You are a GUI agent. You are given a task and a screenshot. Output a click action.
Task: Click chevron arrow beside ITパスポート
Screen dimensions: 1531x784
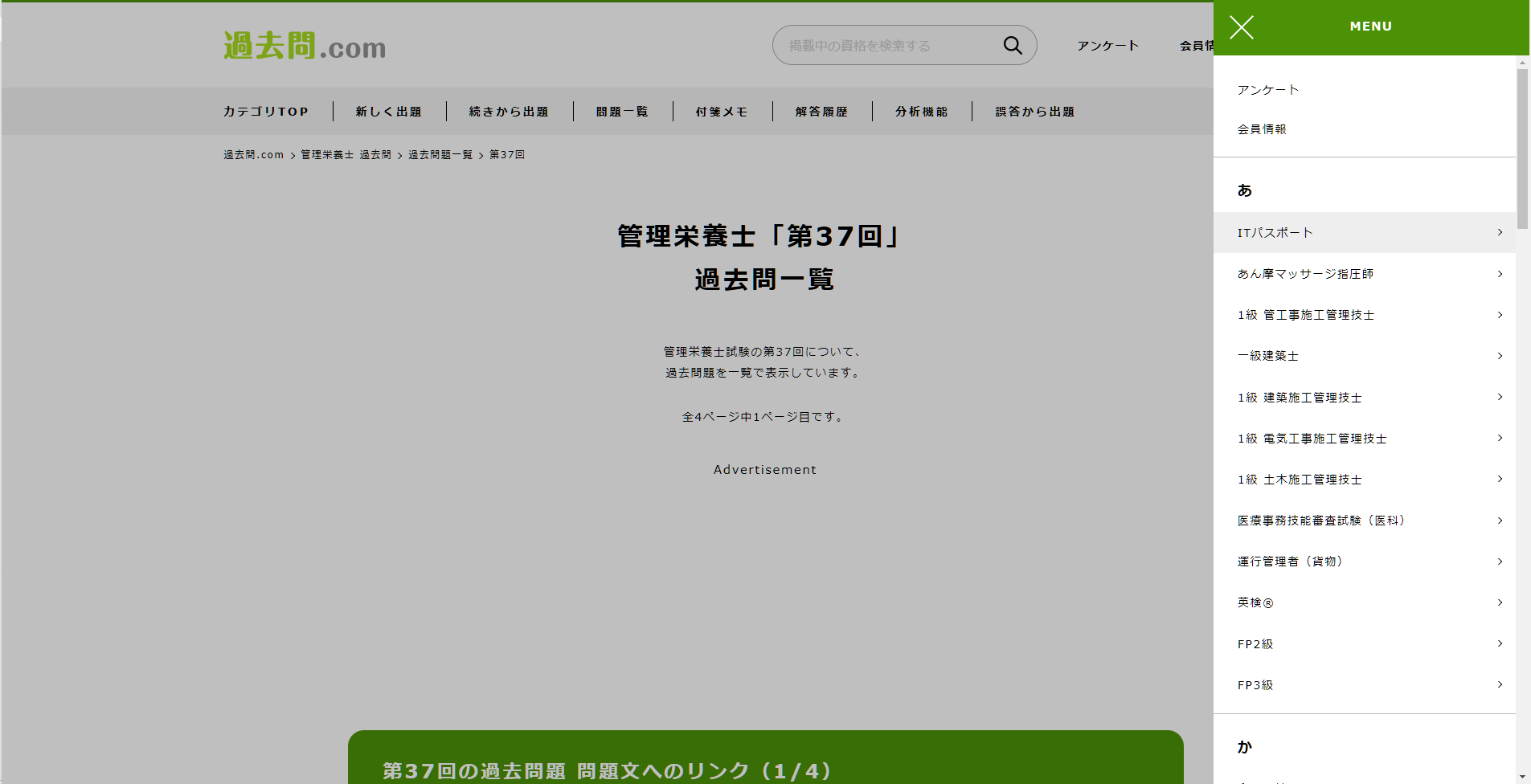[x=1500, y=233]
